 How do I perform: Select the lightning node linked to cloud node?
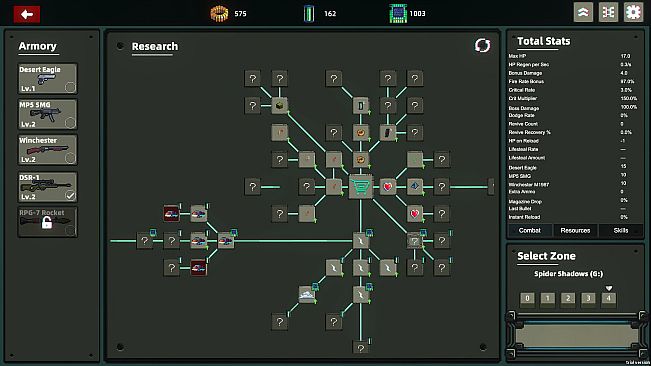point(334,268)
